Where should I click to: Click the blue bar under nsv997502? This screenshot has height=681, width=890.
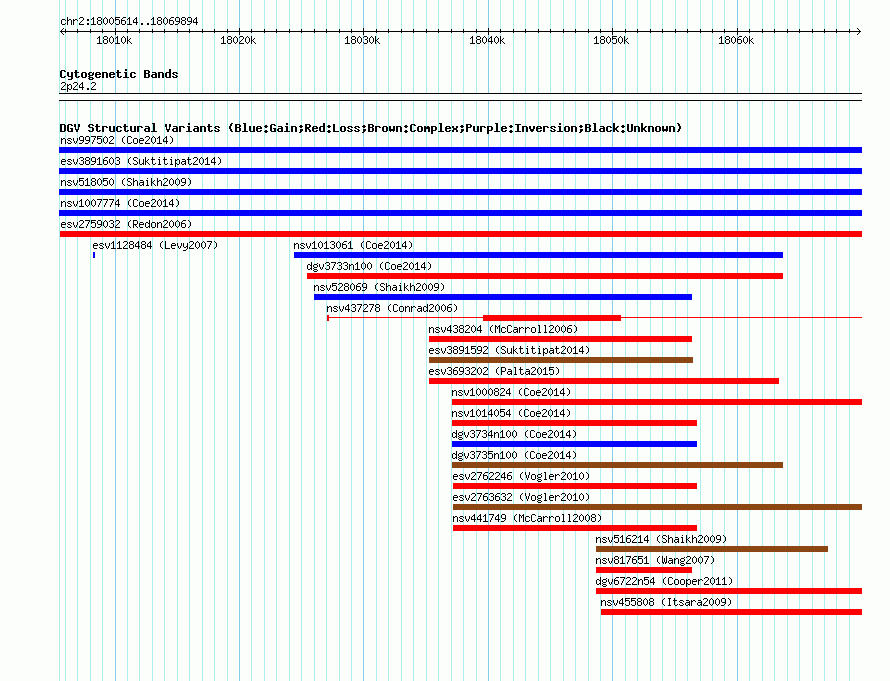coord(460,150)
